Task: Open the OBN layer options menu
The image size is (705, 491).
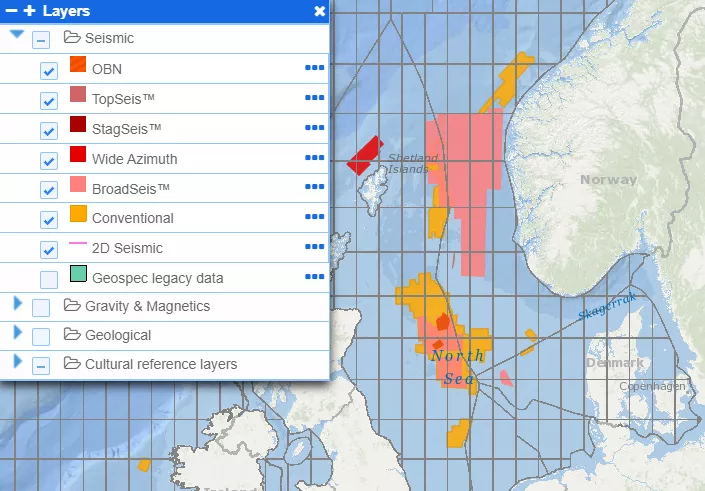Action: pyautogui.click(x=314, y=69)
